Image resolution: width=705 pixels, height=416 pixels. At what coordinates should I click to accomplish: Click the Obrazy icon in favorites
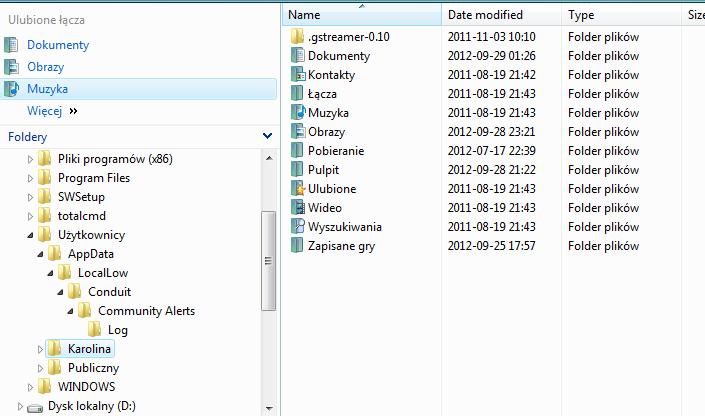pos(11,67)
